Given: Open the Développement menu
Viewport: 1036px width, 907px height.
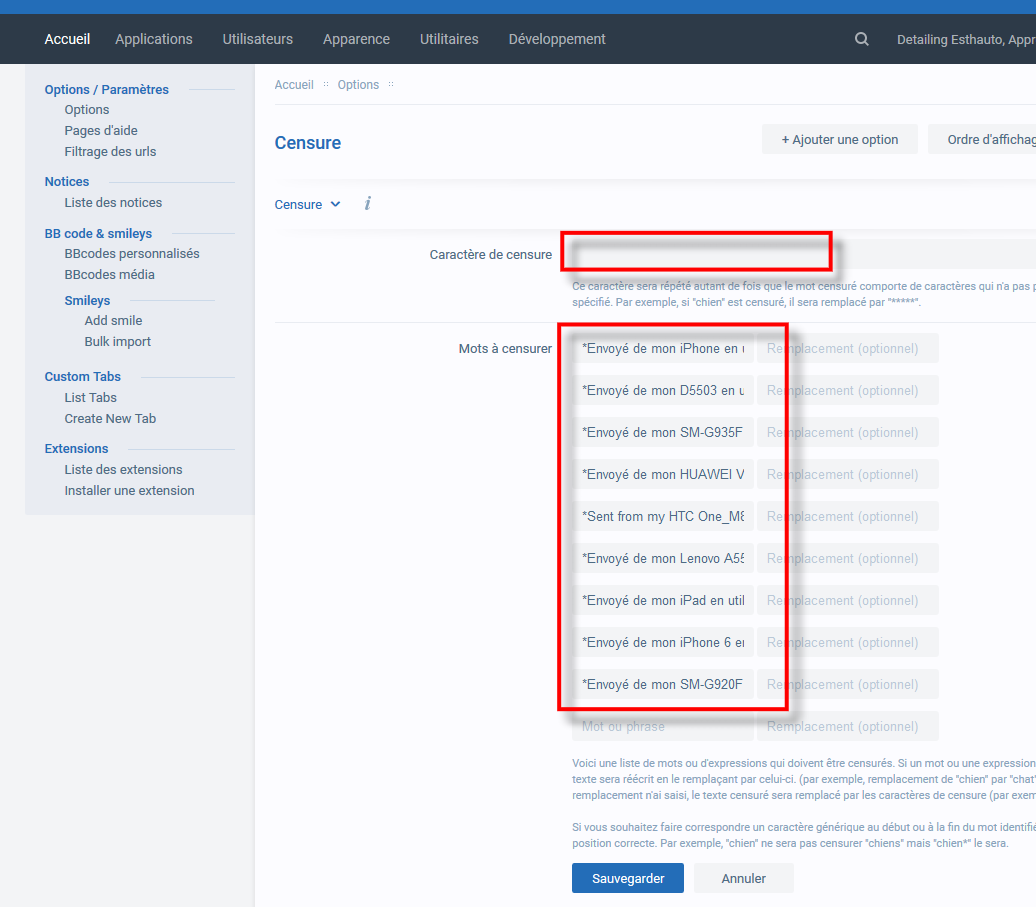Looking at the screenshot, I should tap(557, 39).
